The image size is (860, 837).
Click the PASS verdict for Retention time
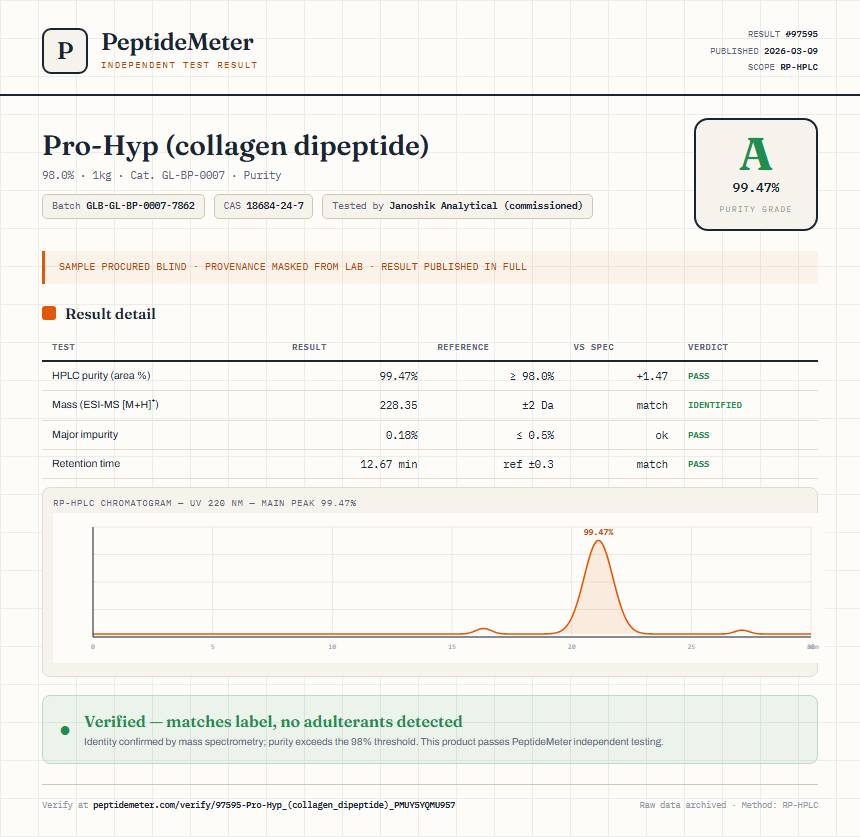(x=699, y=465)
